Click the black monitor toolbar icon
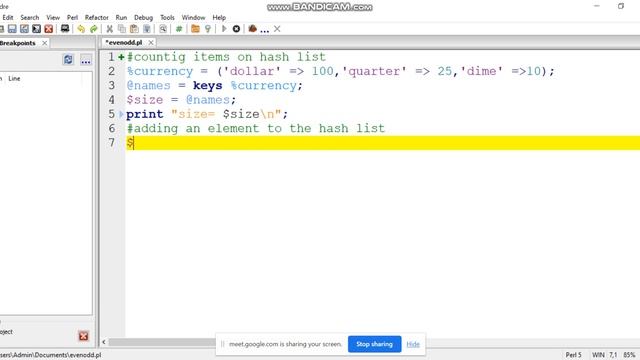Screen dimensions: 640x360 (x=65, y=29)
